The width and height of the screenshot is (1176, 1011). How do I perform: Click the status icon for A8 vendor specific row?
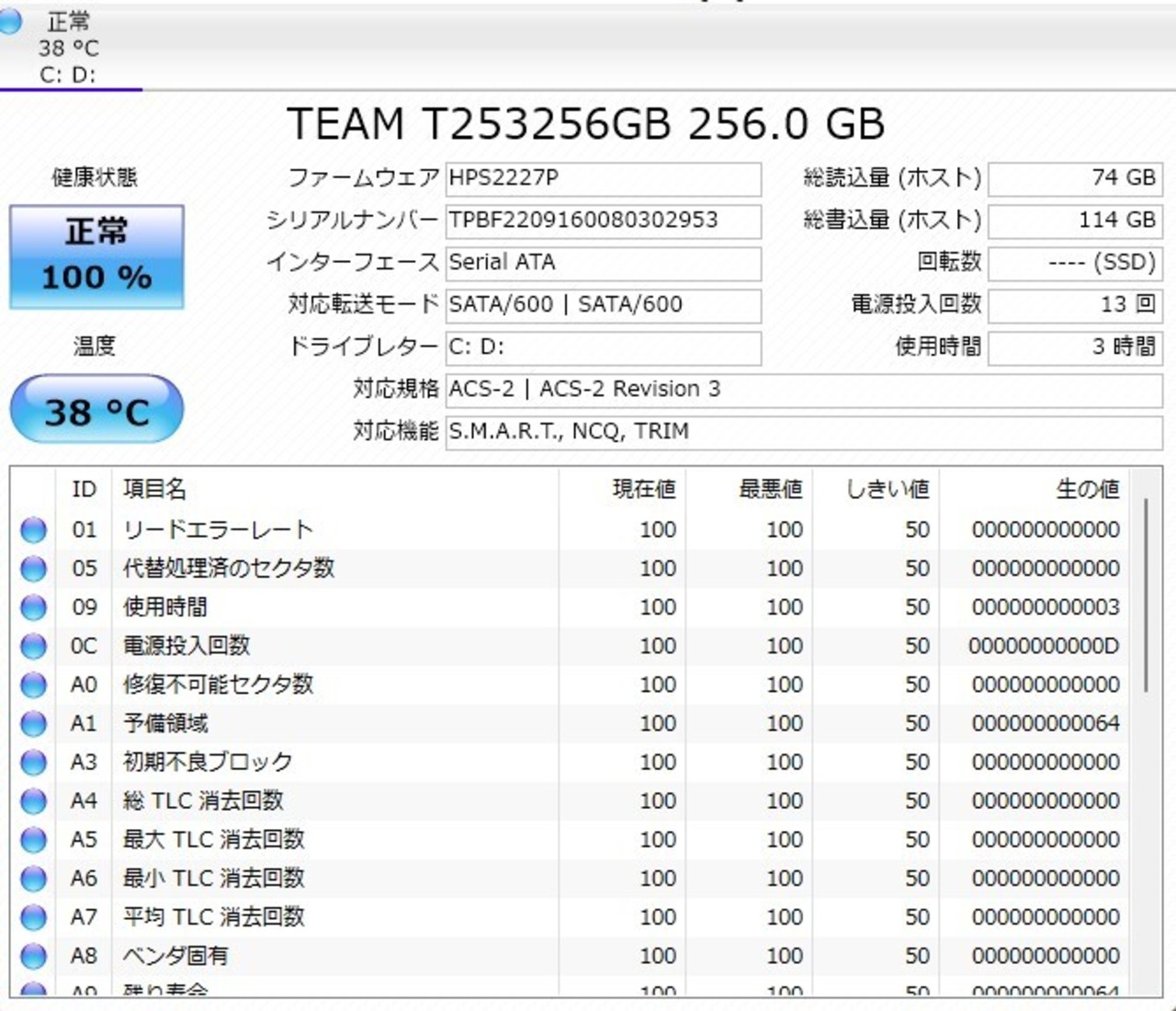[33, 957]
